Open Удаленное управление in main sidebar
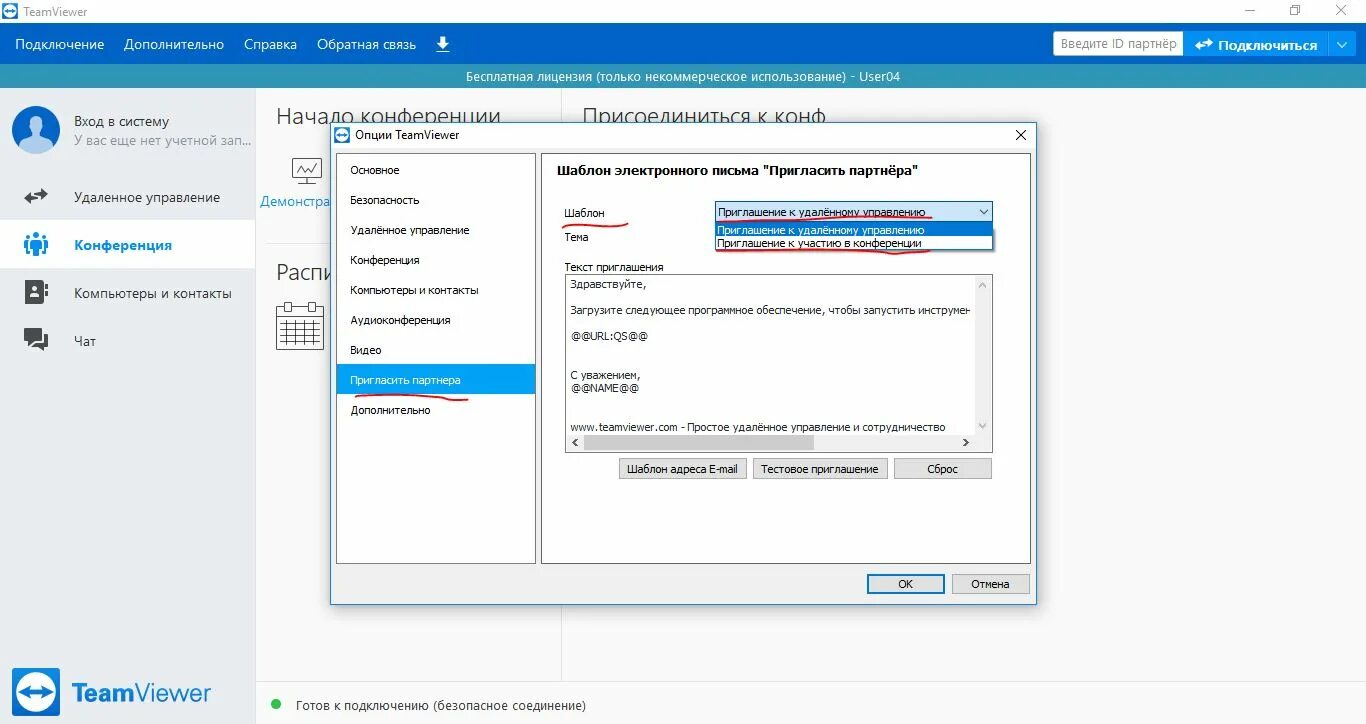 tap(128, 197)
